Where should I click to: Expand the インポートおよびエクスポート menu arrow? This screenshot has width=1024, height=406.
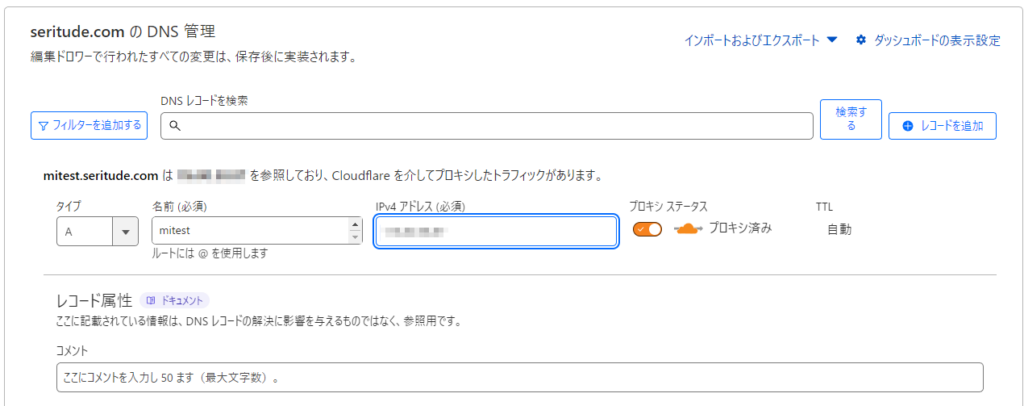coord(831,40)
